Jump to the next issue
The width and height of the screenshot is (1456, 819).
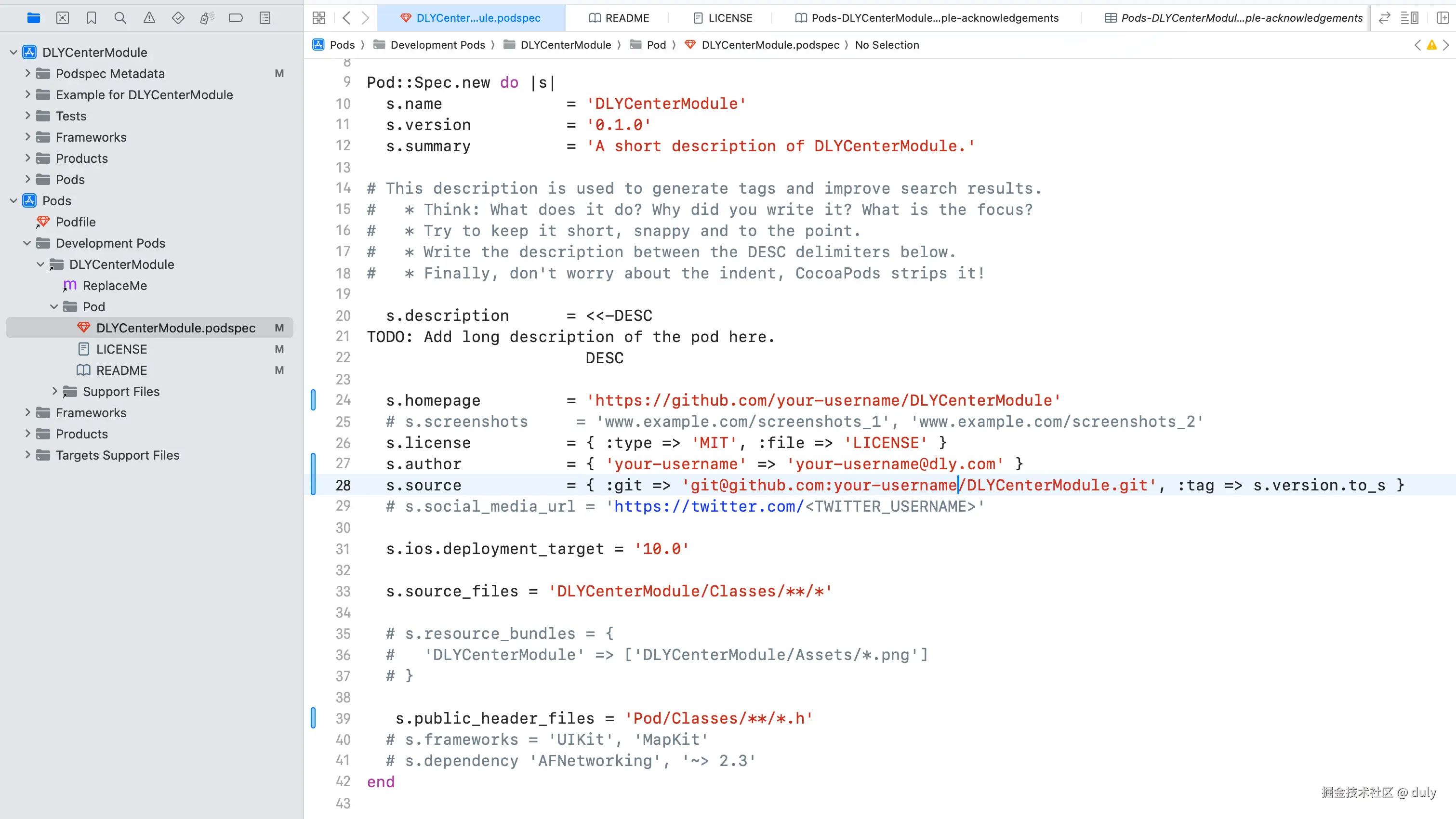[1446, 45]
